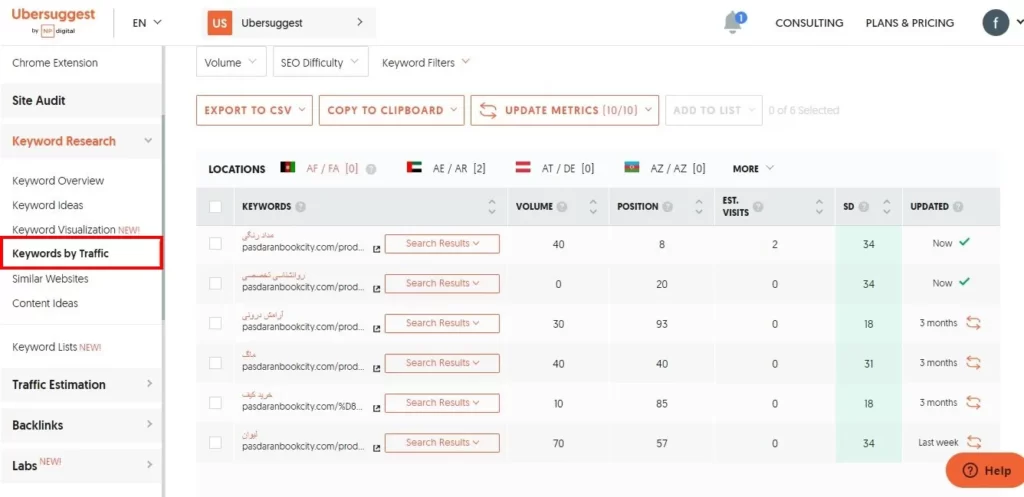Open Site Audit in sidebar
The height and width of the screenshot is (497, 1024).
click(x=80, y=101)
